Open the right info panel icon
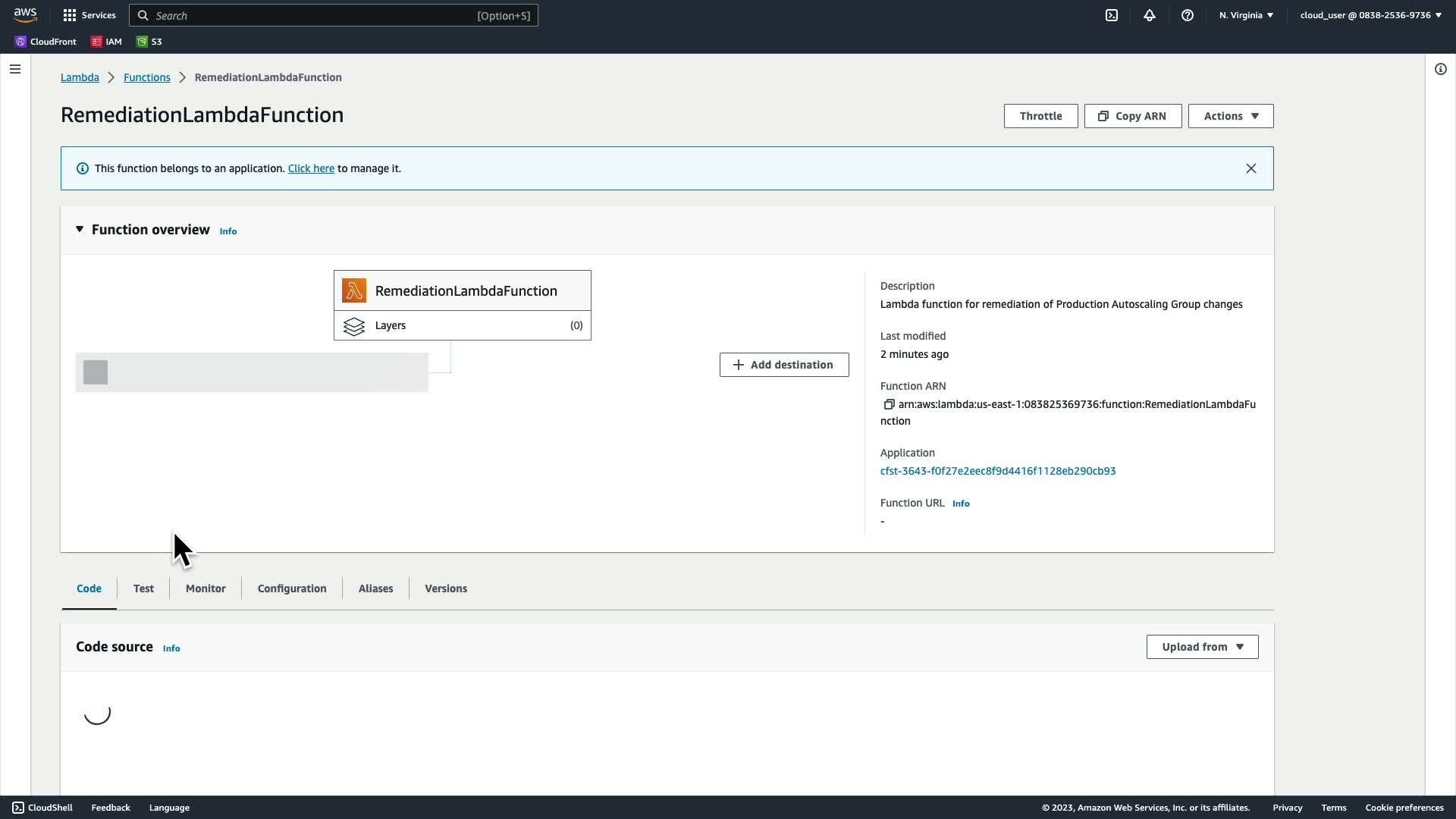Screen dimensions: 1456x819 click(1440, 69)
